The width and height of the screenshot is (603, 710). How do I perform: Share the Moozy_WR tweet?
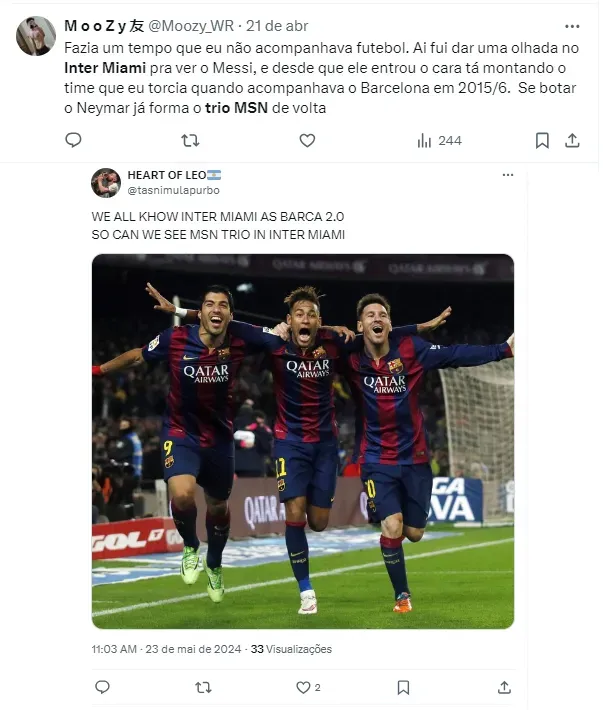click(x=572, y=140)
